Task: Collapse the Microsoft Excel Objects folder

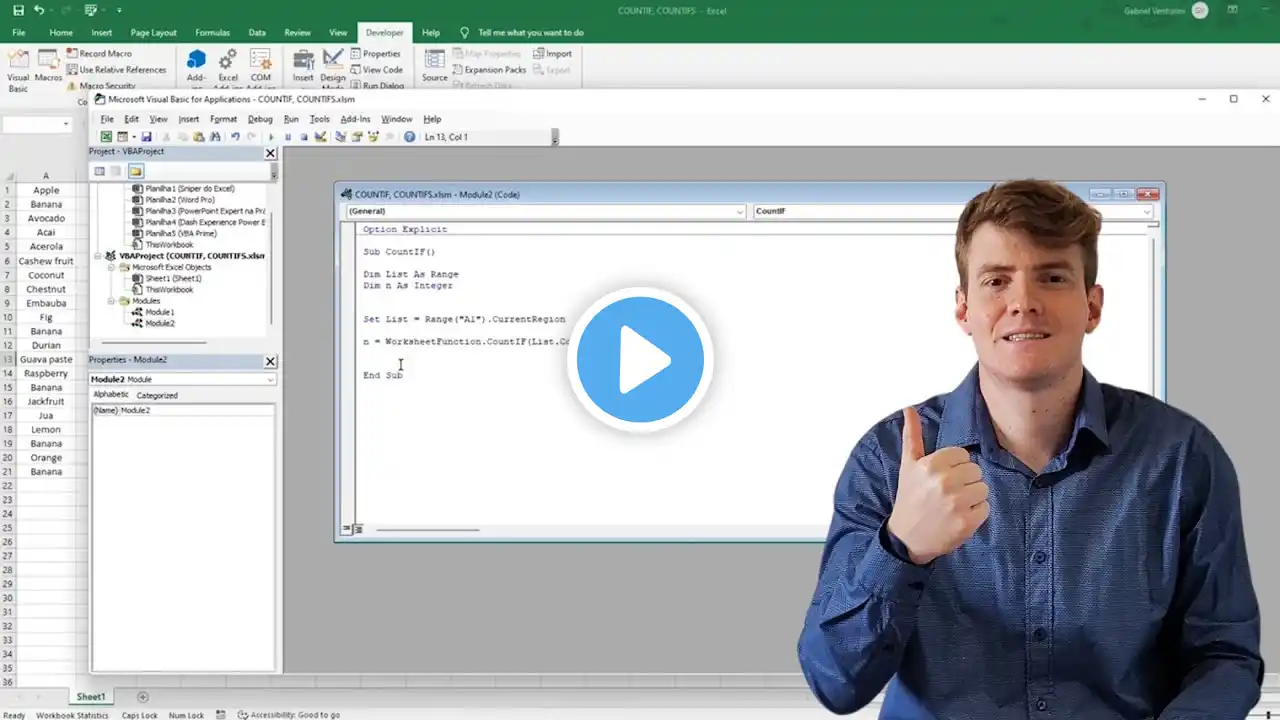Action: tap(111, 267)
